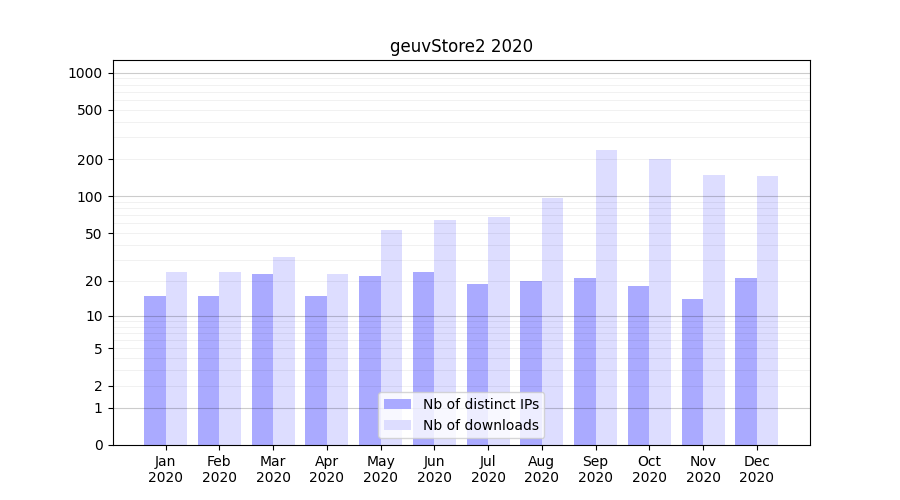The width and height of the screenshot is (900, 500).
Task: Select the 'Nb of distinct IPs' legend label
Action: pos(480,404)
